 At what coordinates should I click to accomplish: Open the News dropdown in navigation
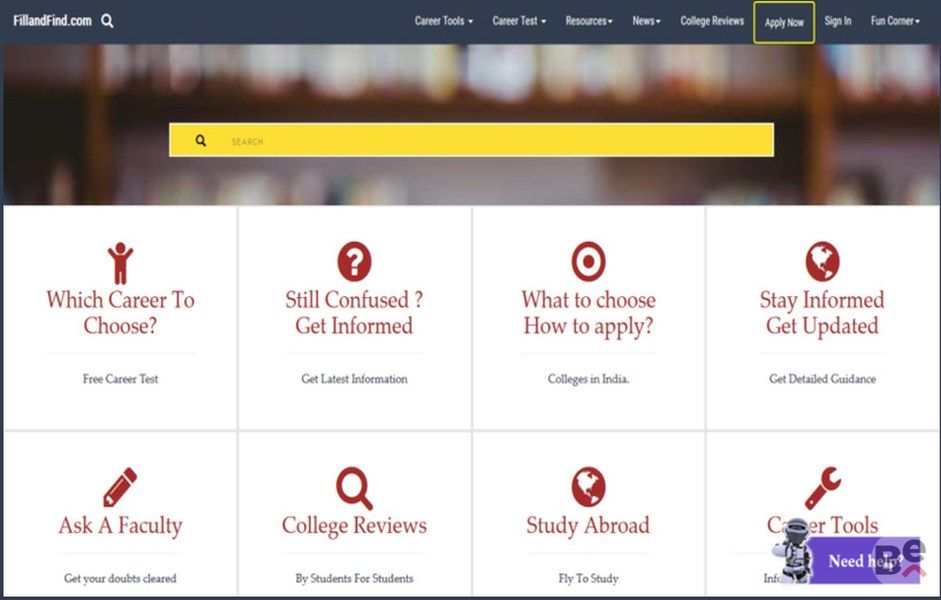(x=646, y=21)
